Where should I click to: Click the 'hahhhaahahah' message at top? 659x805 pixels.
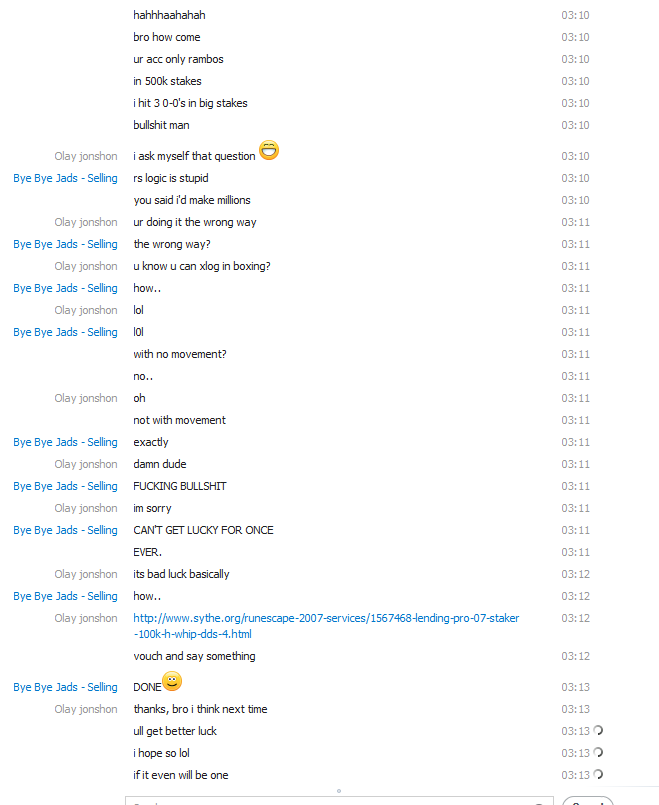[169, 15]
